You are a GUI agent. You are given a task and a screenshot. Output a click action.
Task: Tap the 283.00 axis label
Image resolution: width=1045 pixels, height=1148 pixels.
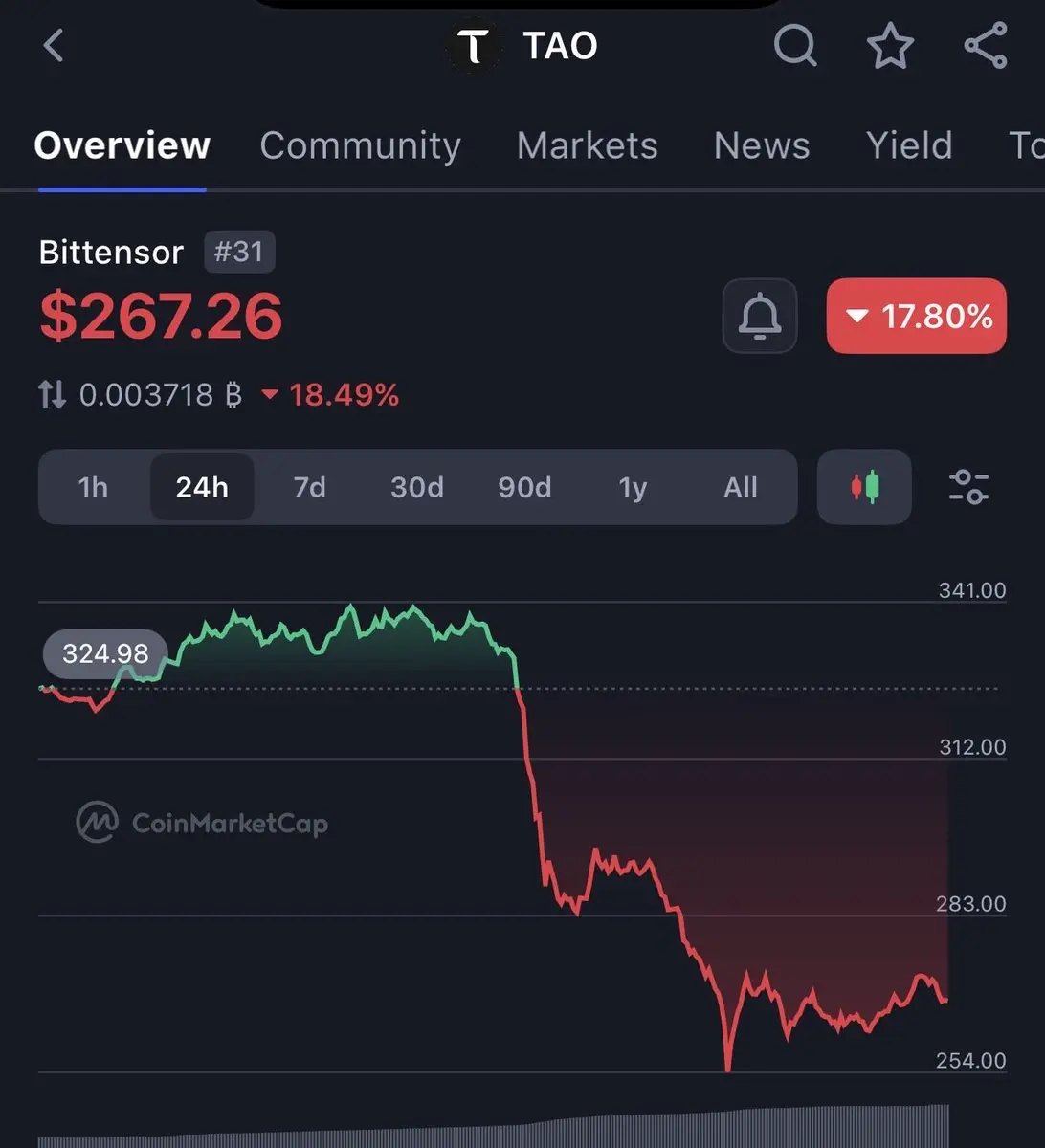[970, 904]
